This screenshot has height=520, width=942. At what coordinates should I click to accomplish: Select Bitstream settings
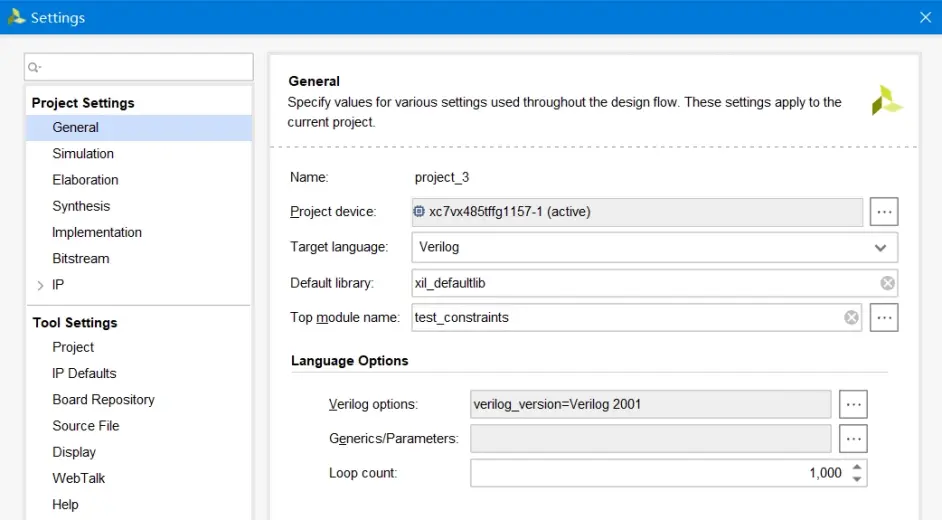81,259
